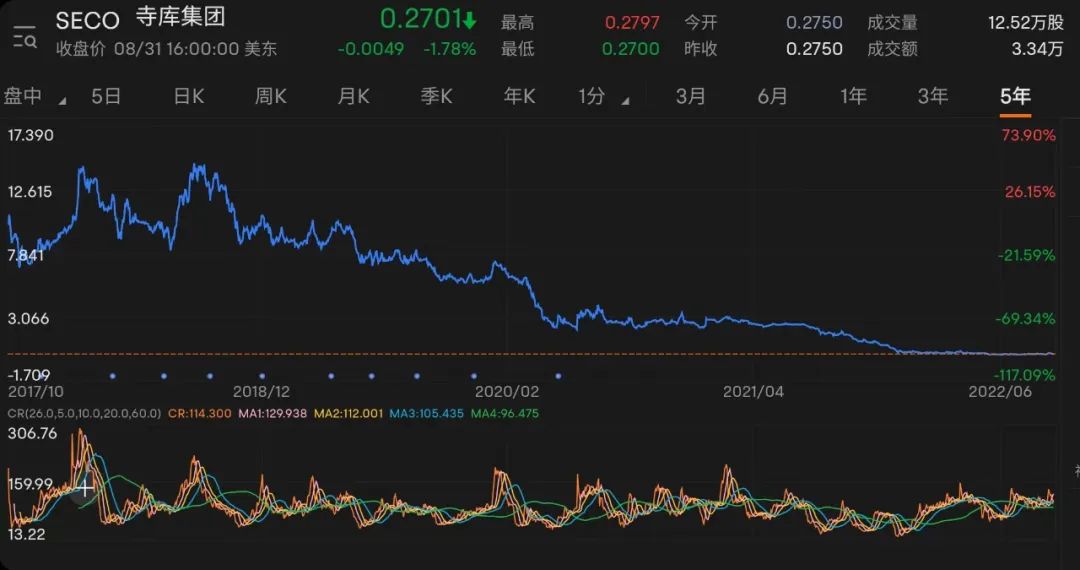Click the crosshair cursor on CR chart

85,489
